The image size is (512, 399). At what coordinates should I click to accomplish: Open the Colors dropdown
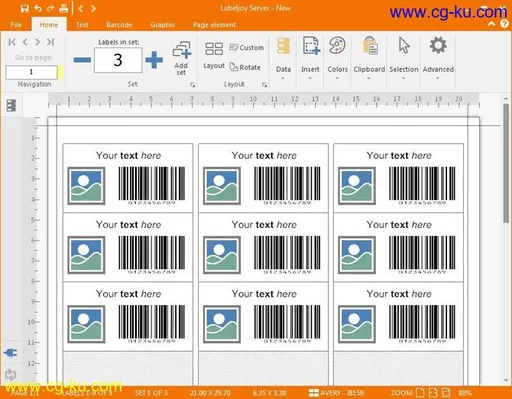coord(337,59)
